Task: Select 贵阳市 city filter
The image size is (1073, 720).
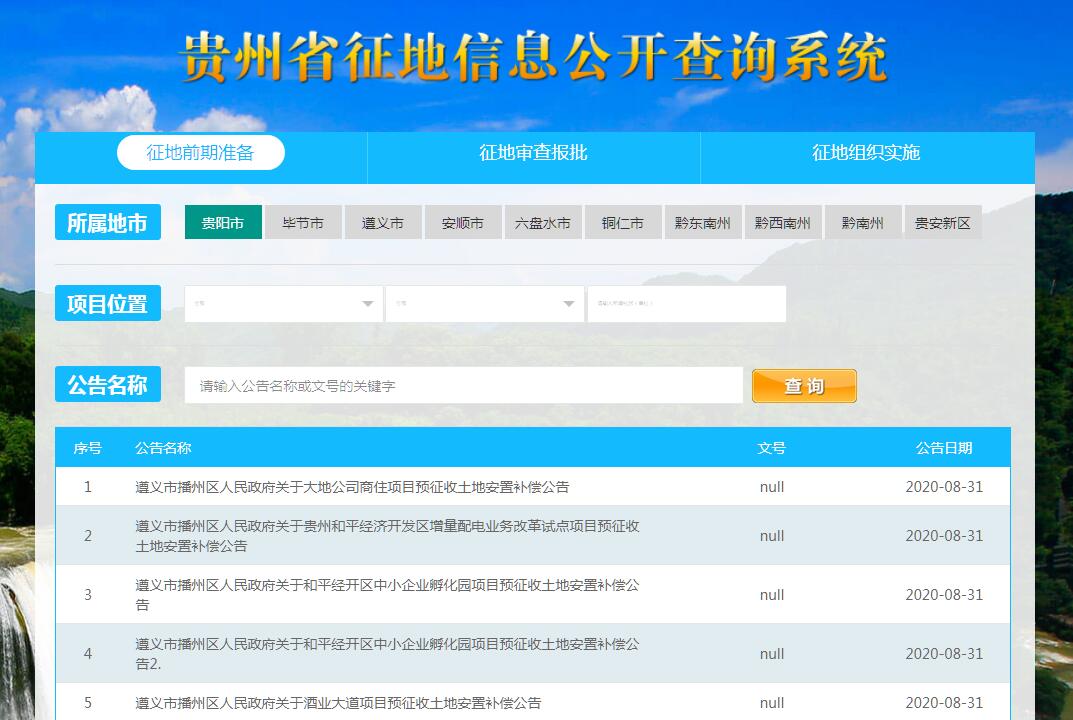Action: coord(223,222)
